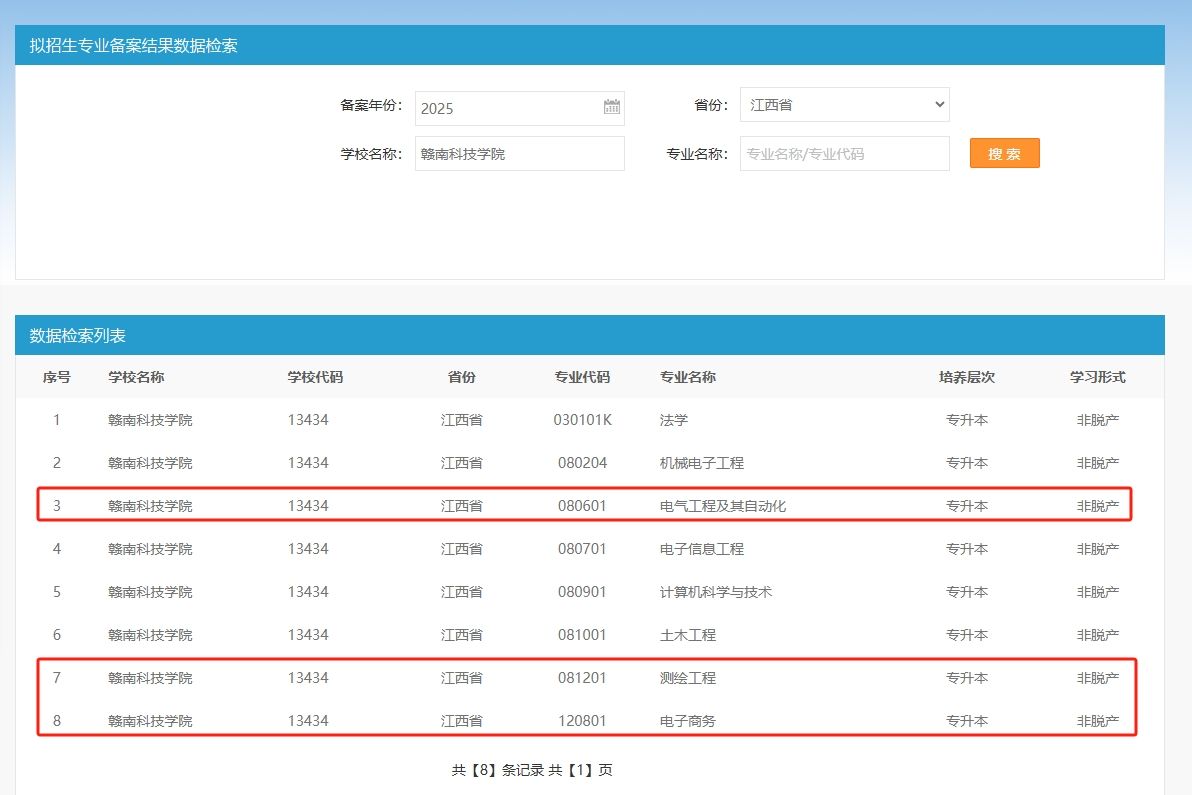Click the 学校名称 field with 赣南科技学院
The width and height of the screenshot is (1192, 795).
[x=519, y=154]
